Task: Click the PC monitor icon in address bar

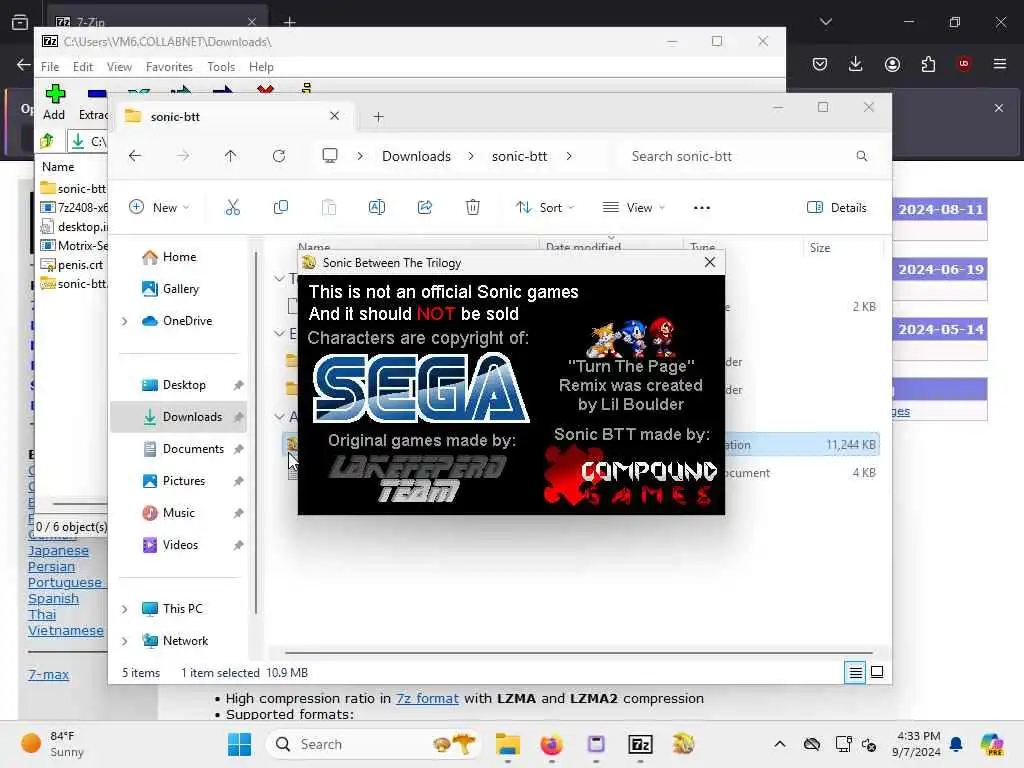Action: coord(330,156)
